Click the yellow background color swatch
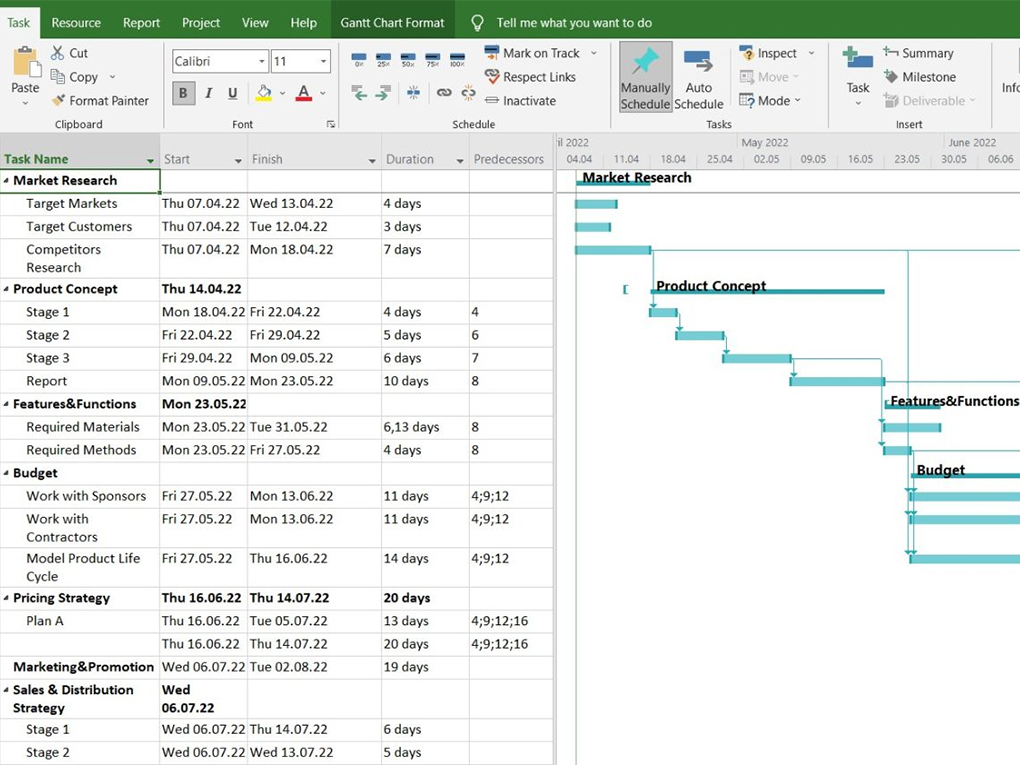This screenshot has height=765, width=1020. click(264, 93)
